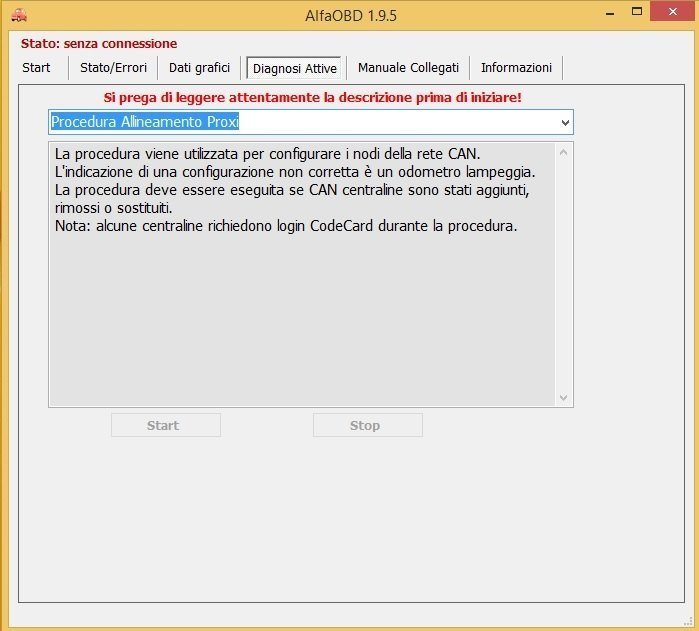Click the Stop button
699x631 pixels.
[x=368, y=425]
